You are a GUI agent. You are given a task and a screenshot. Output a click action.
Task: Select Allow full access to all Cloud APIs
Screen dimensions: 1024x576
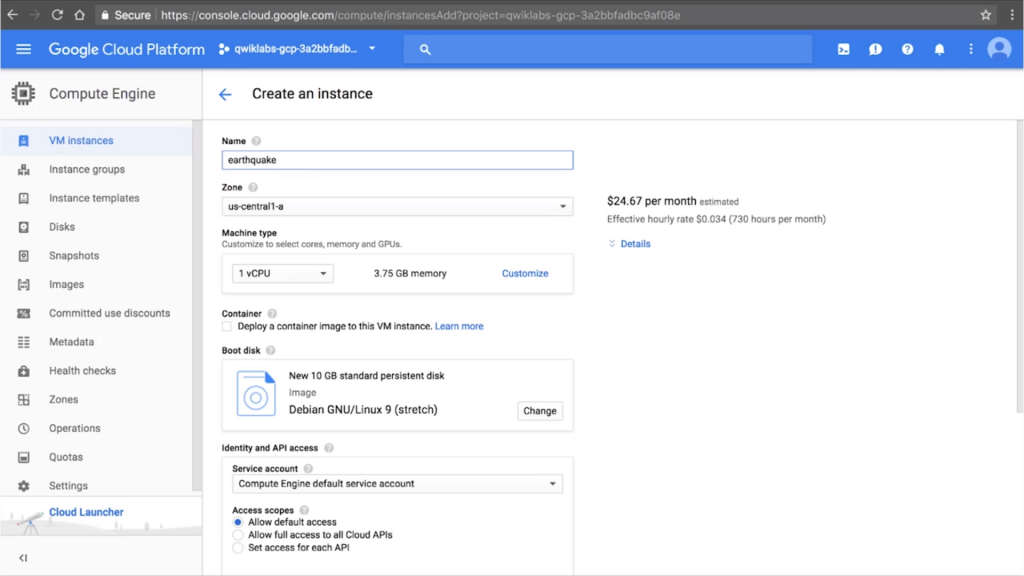point(238,535)
